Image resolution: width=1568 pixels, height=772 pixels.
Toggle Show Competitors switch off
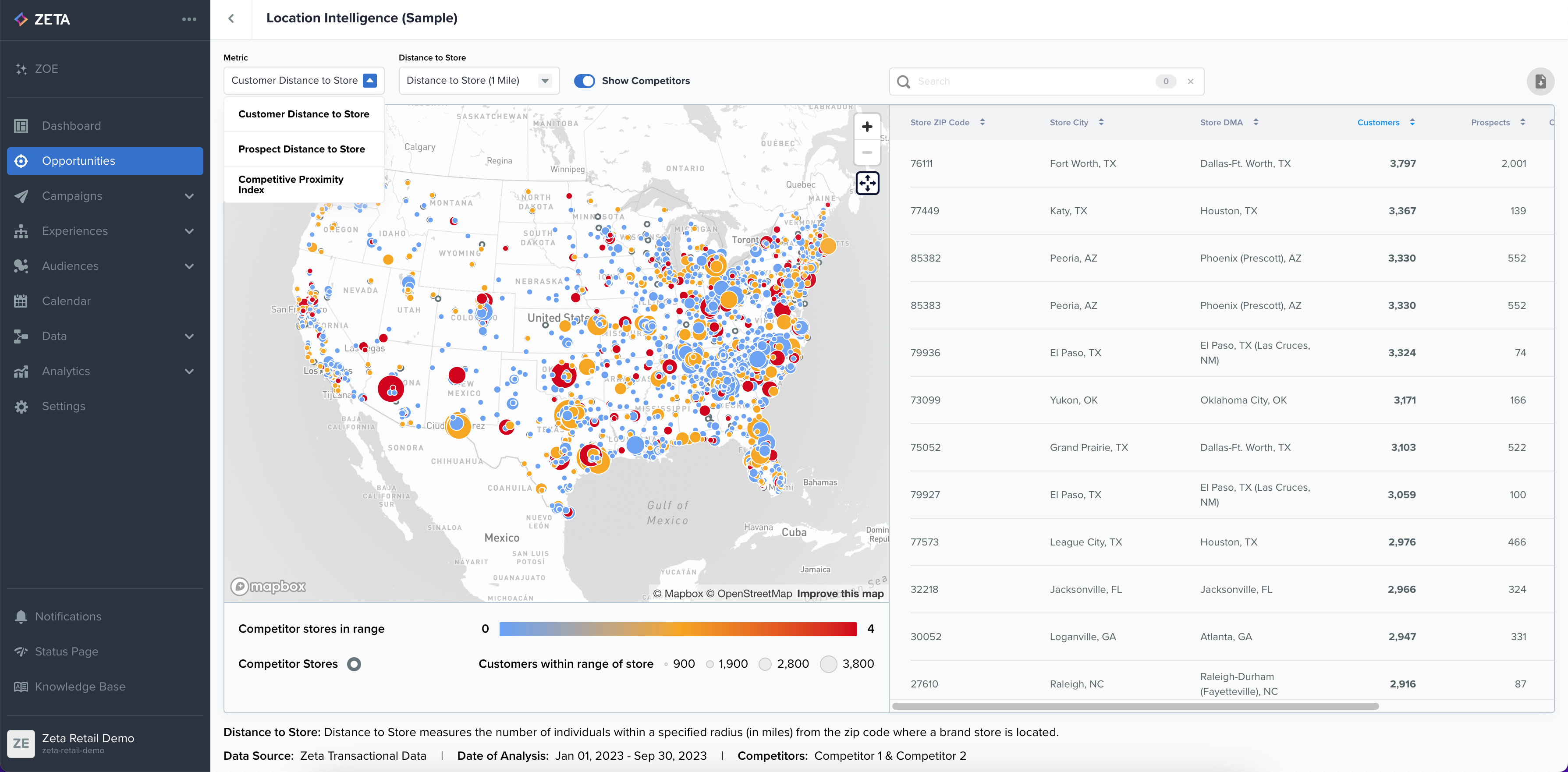pyautogui.click(x=584, y=81)
